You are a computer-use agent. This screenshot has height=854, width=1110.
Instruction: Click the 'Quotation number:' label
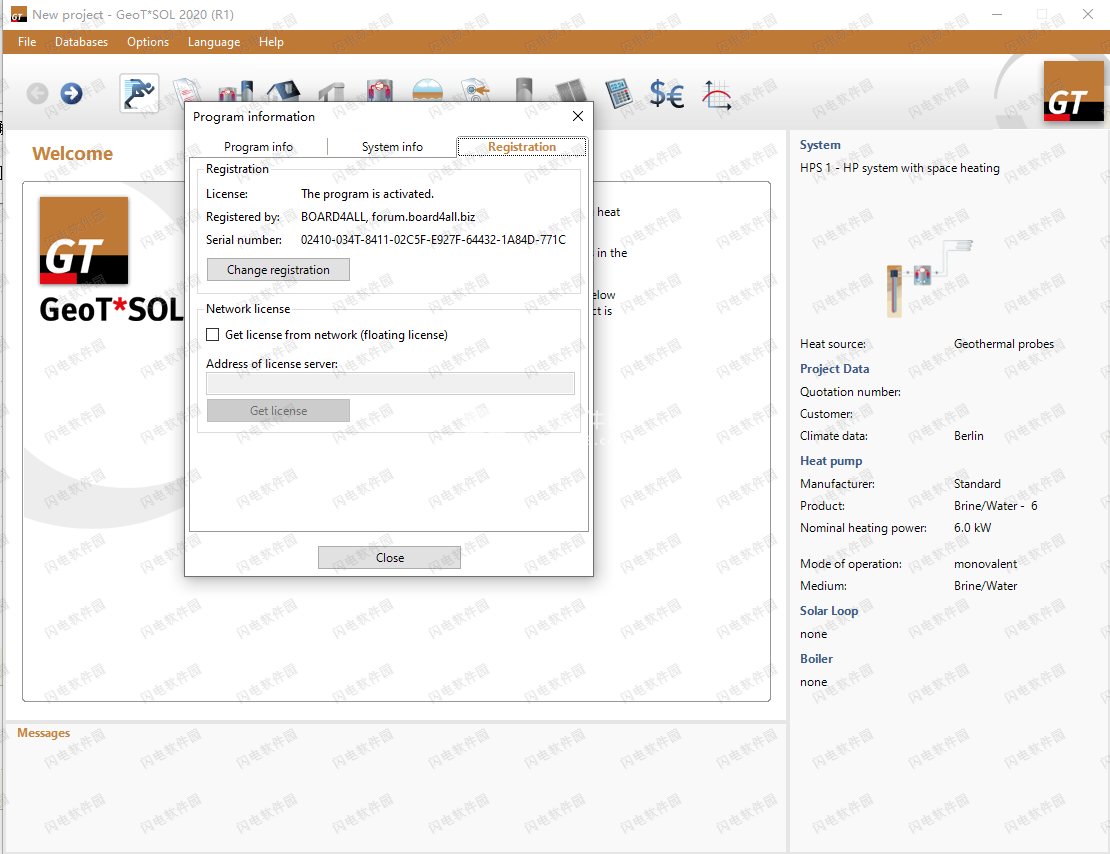(x=850, y=392)
